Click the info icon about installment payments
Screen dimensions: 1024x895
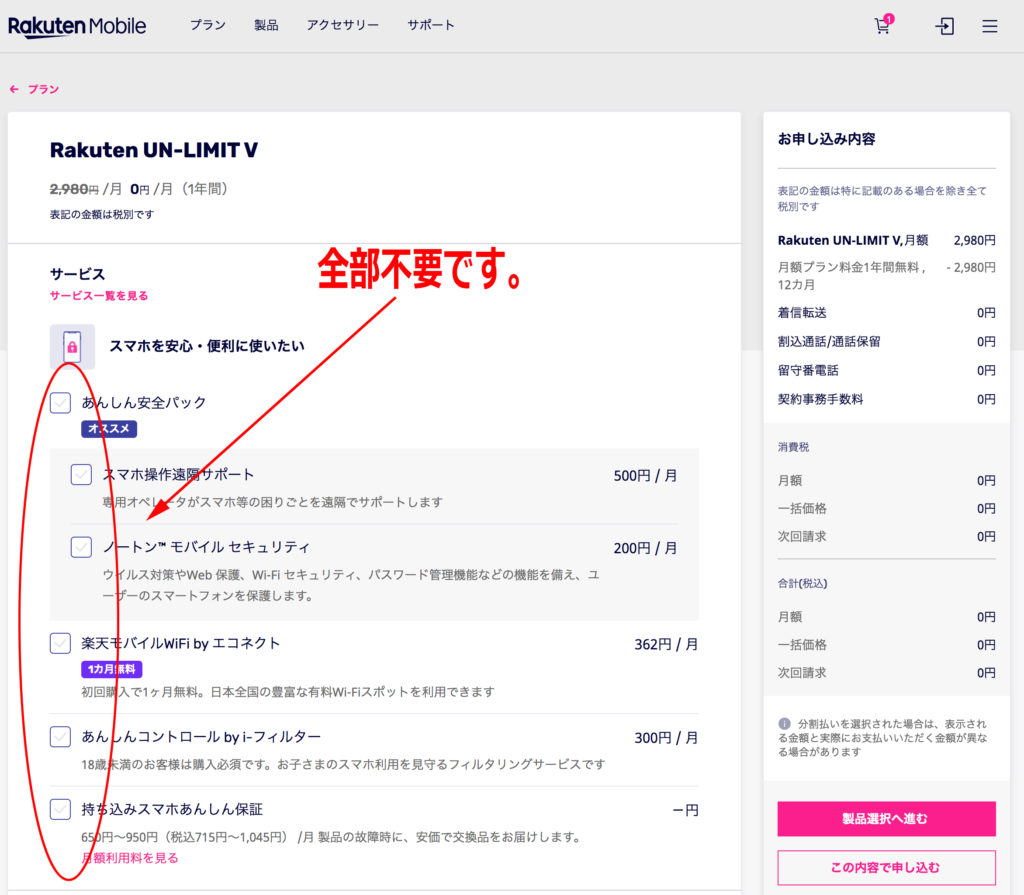784,723
